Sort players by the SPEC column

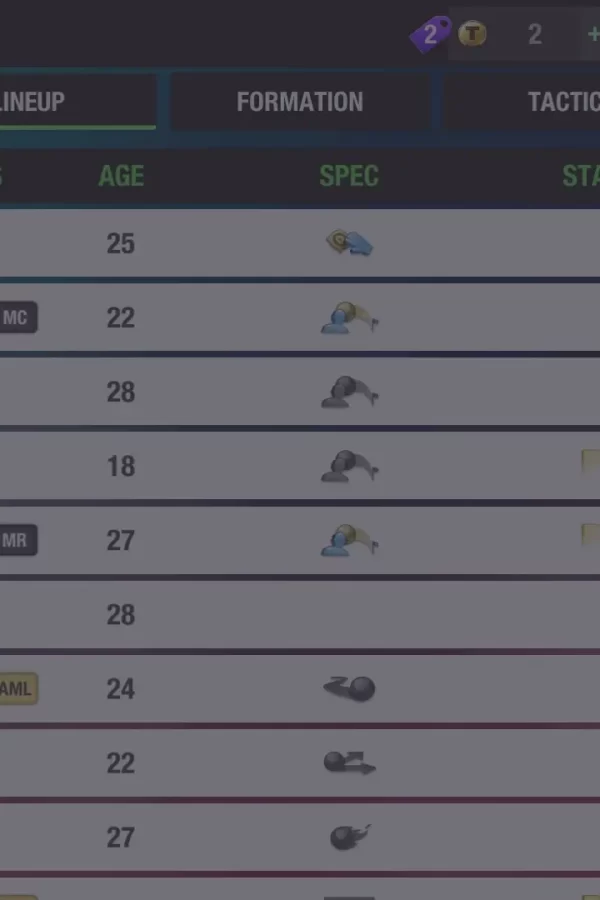349,177
